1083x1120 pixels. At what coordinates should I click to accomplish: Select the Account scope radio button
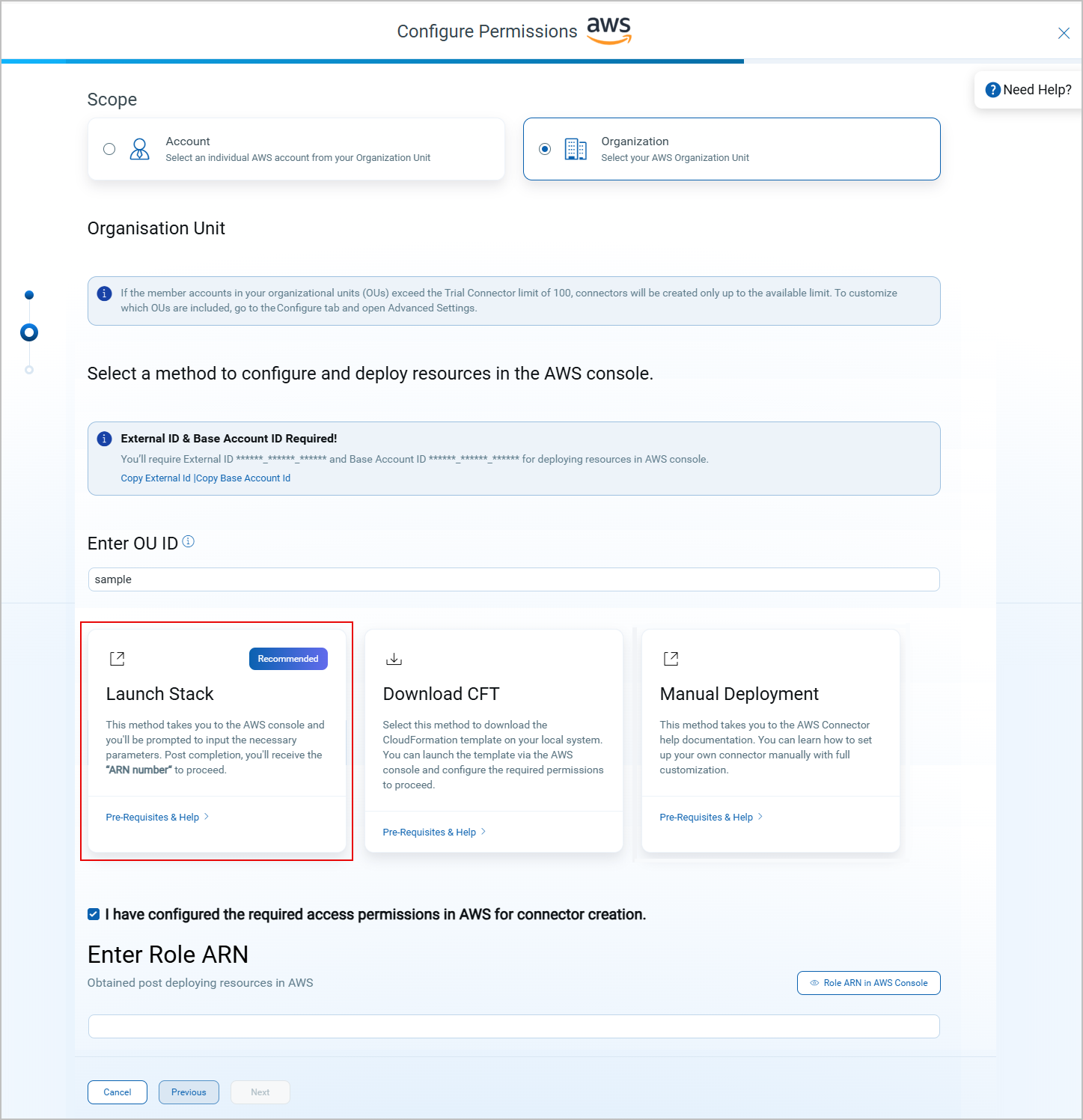pyautogui.click(x=109, y=149)
